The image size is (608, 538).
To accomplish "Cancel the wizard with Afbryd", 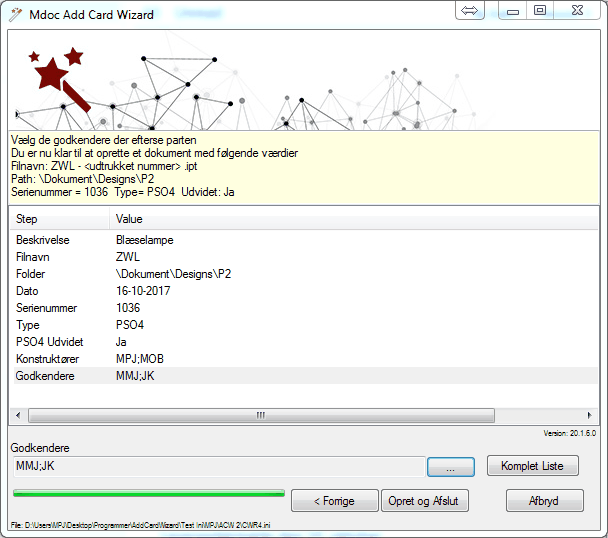I will tap(544, 500).
